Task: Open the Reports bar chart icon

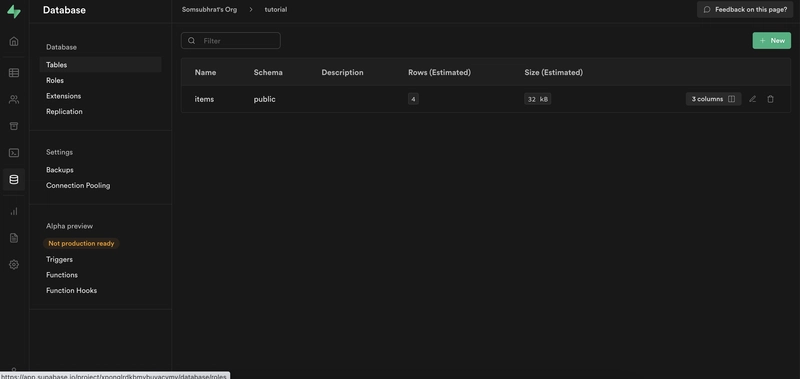Action: click(x=14, y=211)
